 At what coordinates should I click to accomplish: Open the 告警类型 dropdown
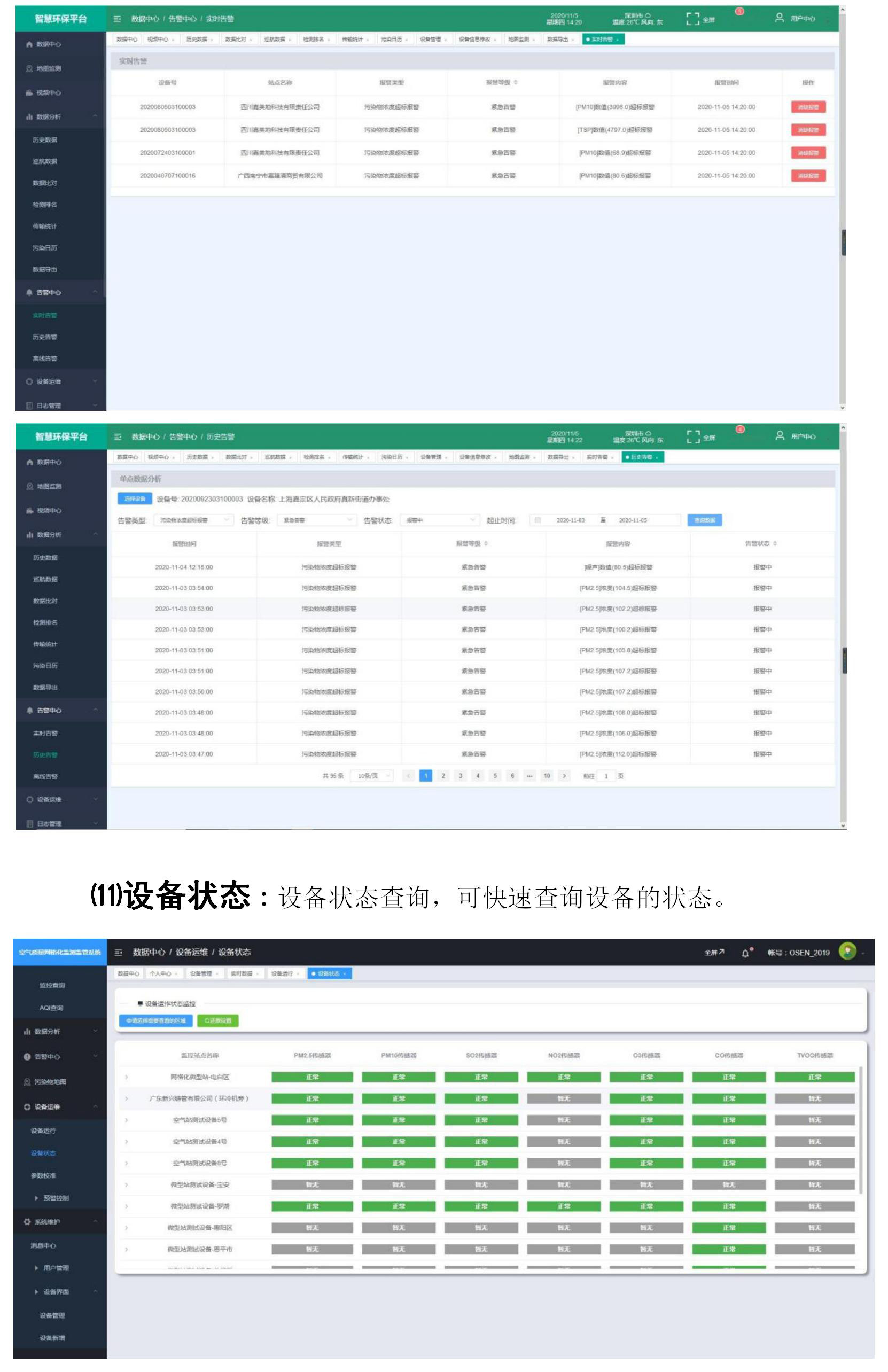(193, 520)
